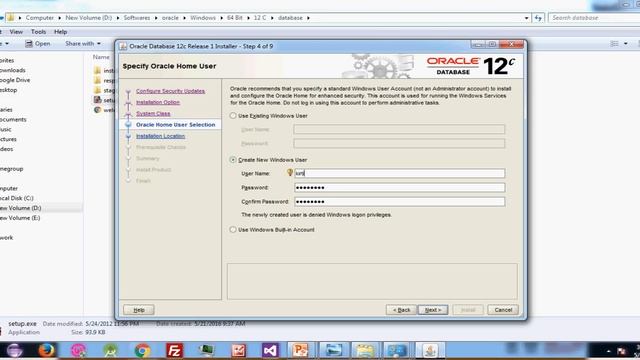Image resolution: width=640 pixels, height=360 pixels.
Task: Click Softwares breadcrumb segment
Action: pyautogui.click(x=137, y=18)
